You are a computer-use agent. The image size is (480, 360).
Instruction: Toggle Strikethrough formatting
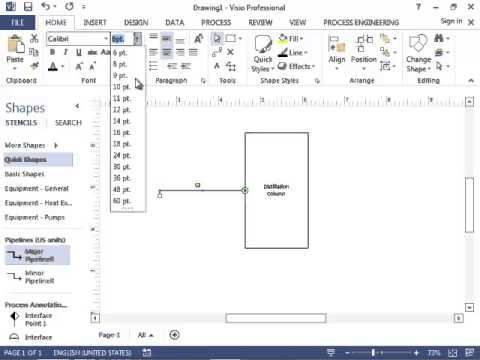pyautogui.click(x=92, y=52)
